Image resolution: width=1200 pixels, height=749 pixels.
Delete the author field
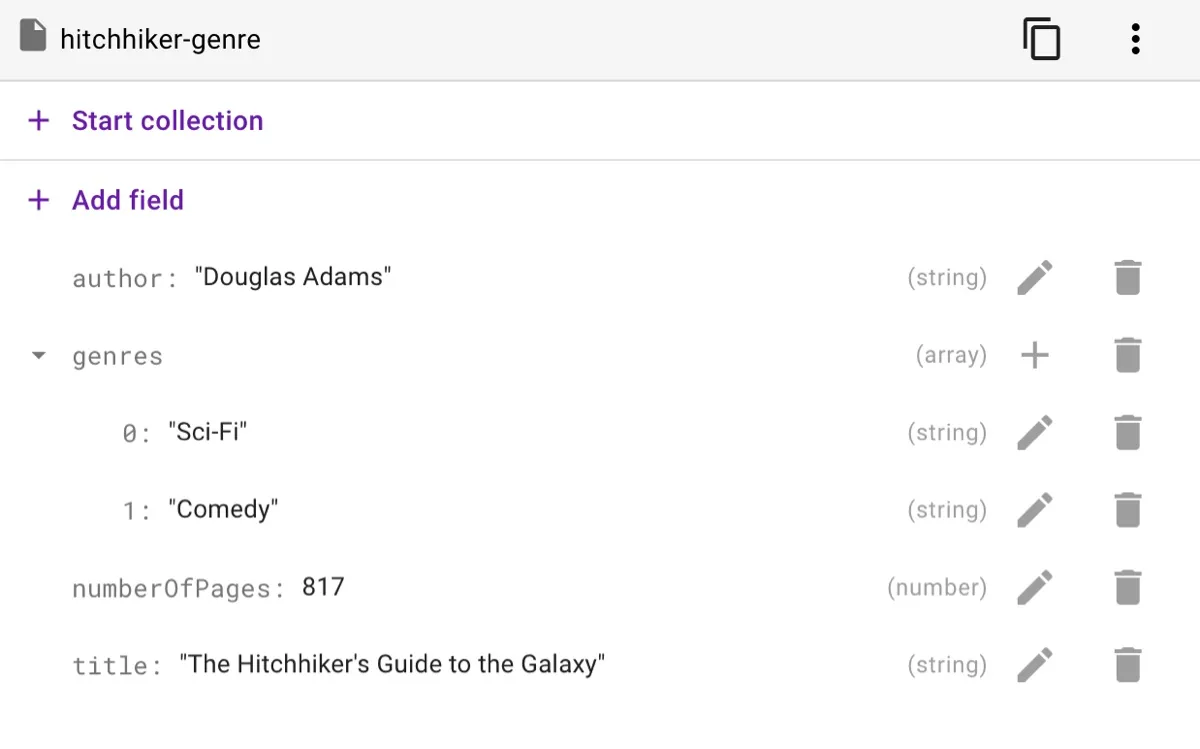tap(1127, 277)
